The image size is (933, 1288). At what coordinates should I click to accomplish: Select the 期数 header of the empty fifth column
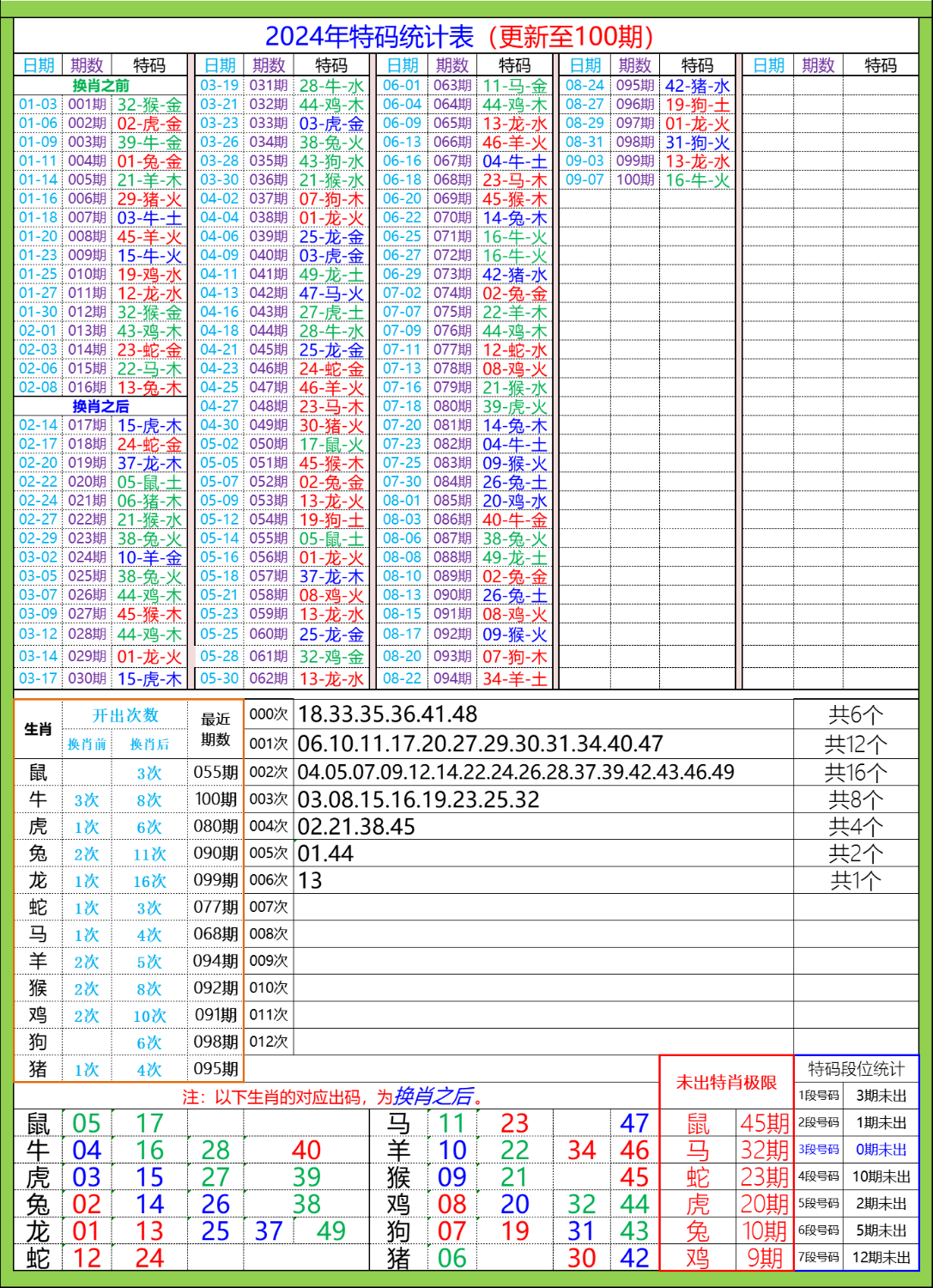point(815,63)
